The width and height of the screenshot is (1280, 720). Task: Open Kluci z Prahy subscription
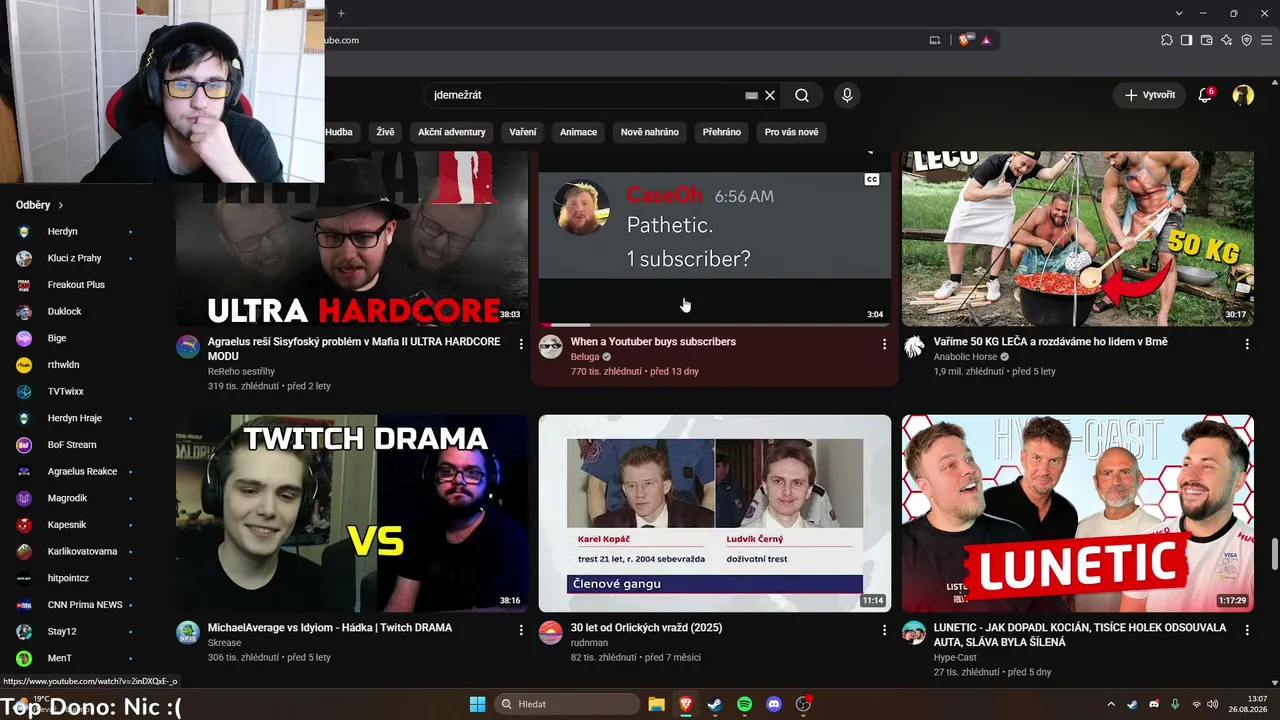point(75,258)
